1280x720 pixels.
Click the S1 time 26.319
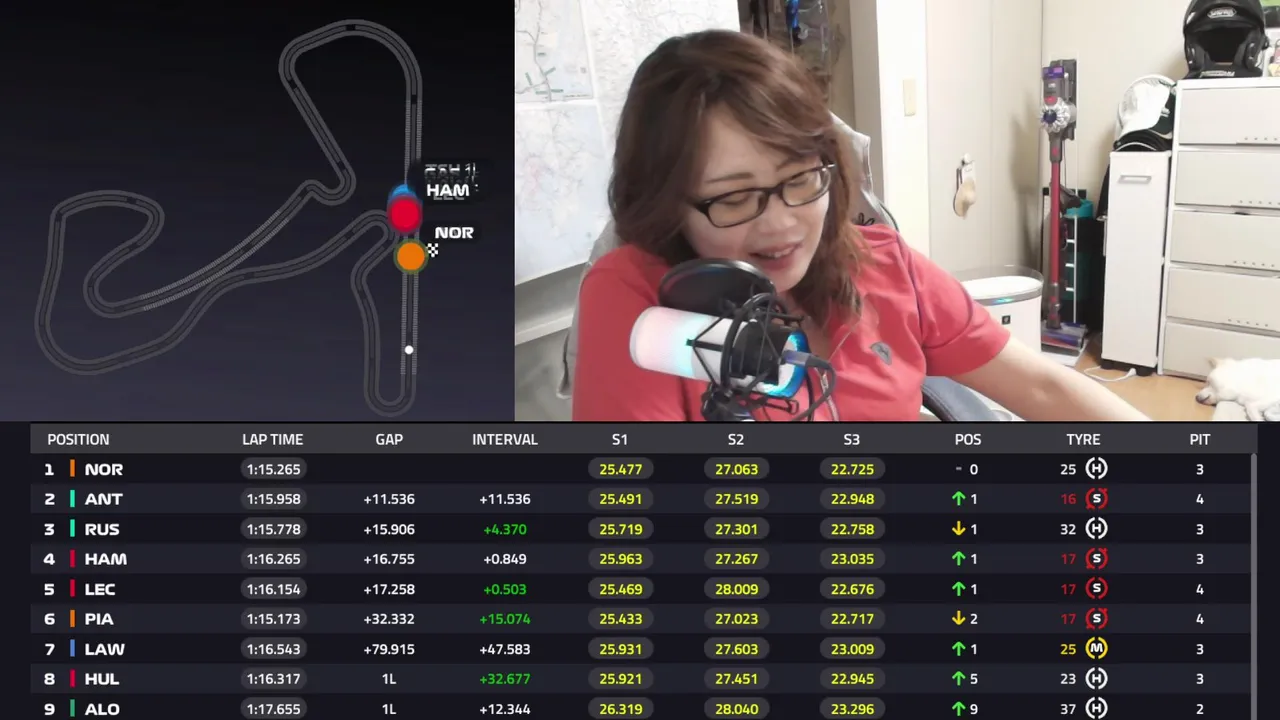(x=620, y=709)
